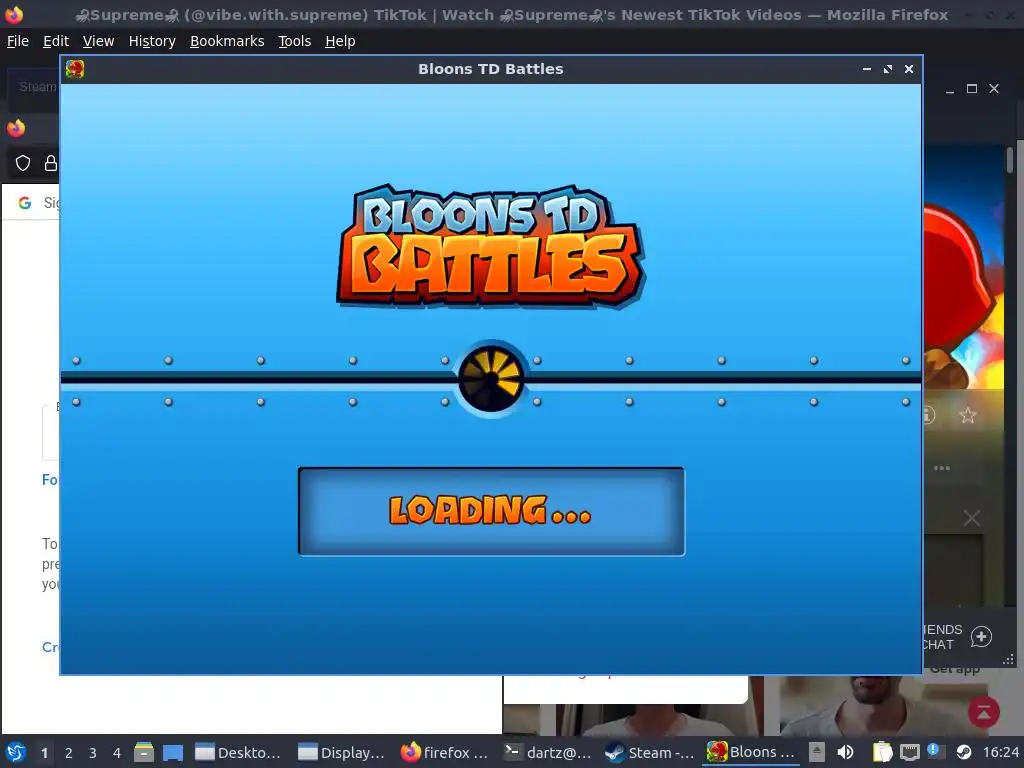Click the removable media eject tray icon

[816, 752]
